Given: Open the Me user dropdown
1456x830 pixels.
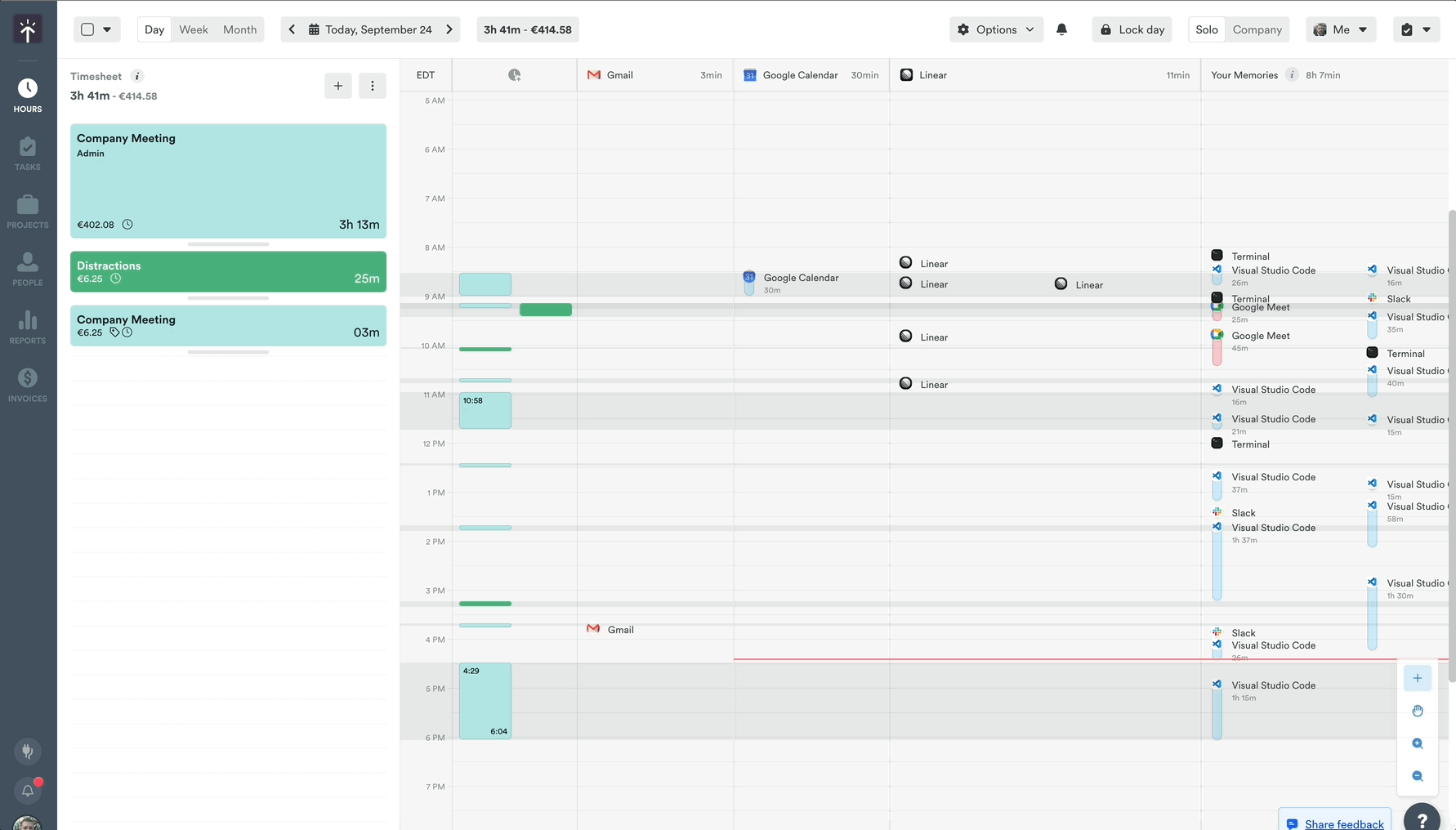Looking at the screenshot, I should (x=1341, y=29).
